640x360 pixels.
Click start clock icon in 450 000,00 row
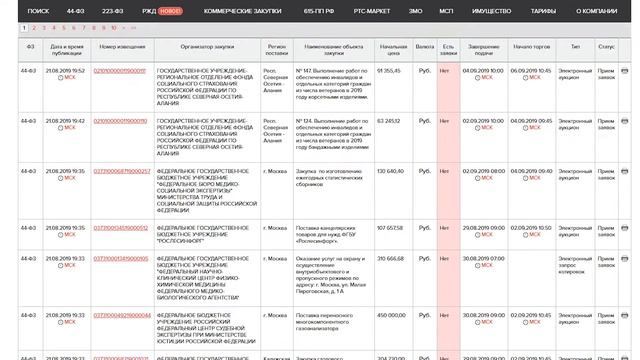pyautogui.click(x=525, y=322)
